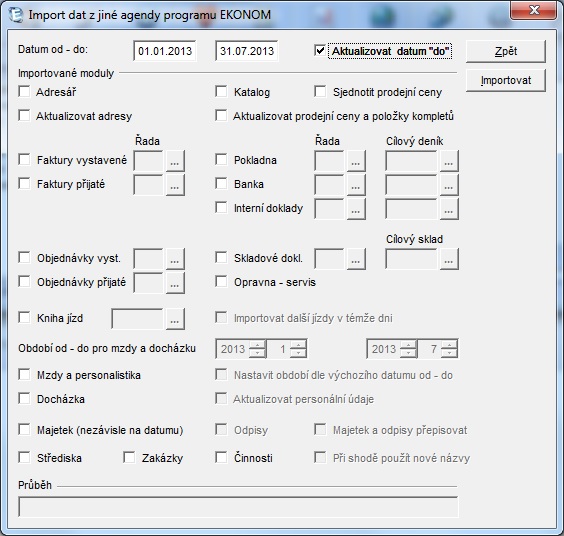The height and width of the screenshot is (536, 564).
Task: Close the Import dat dialog window
Action: tap(533, 10)
